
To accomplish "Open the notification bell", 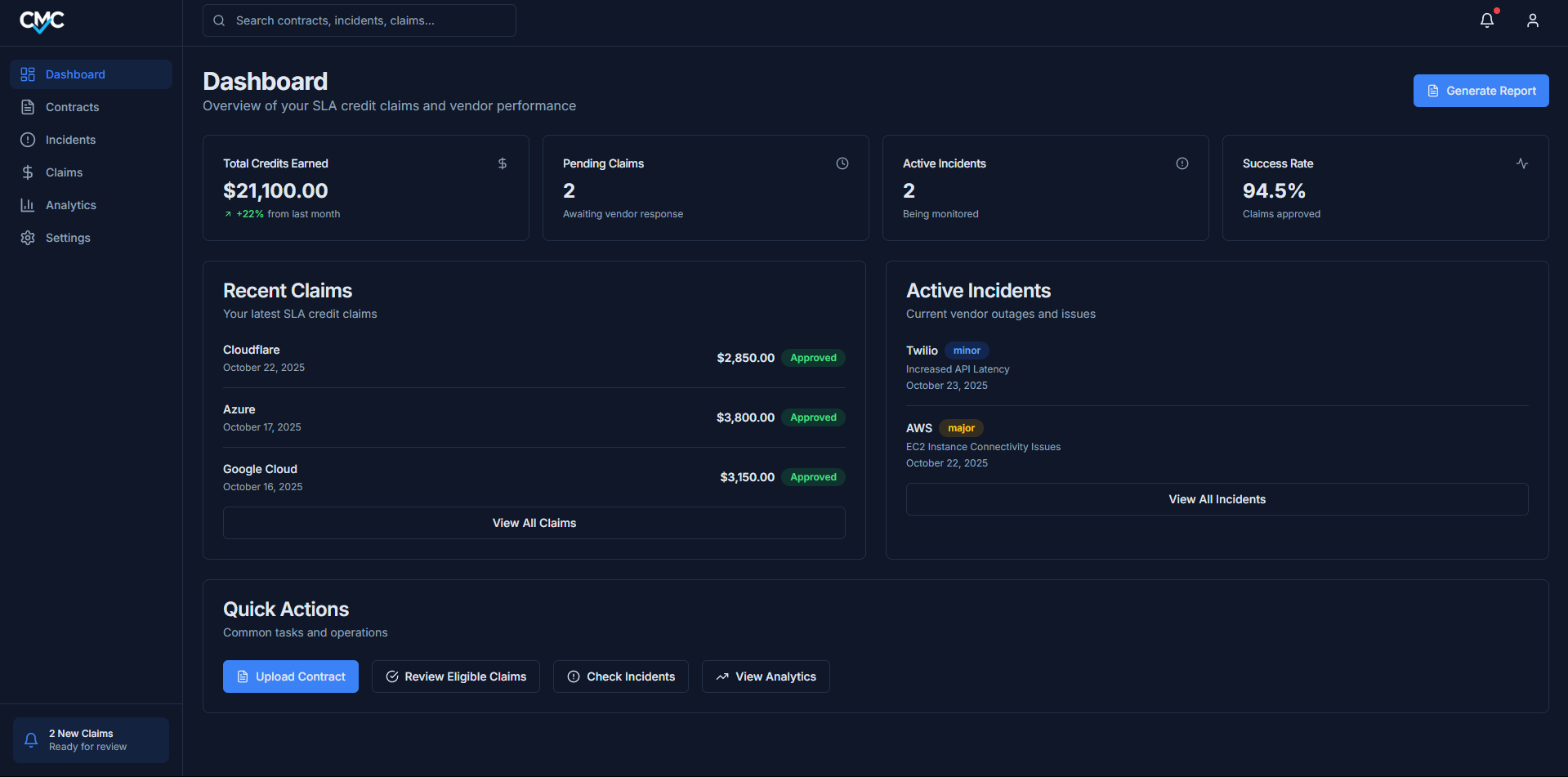I will coord(1486,20).
